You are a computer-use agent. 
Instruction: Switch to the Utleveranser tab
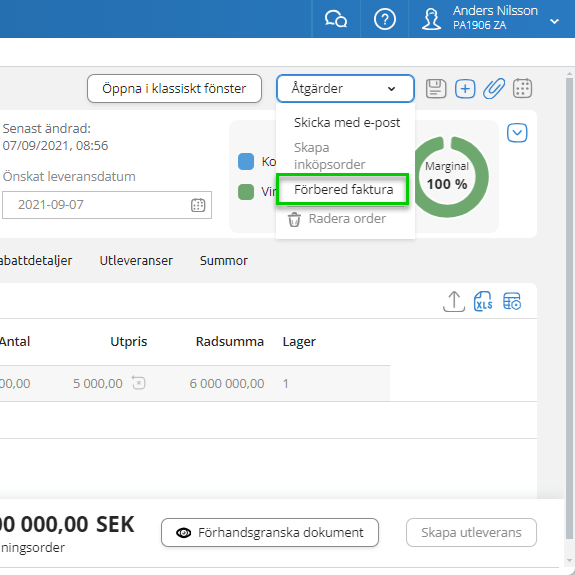pyautogui.click(x=136, y=261)
